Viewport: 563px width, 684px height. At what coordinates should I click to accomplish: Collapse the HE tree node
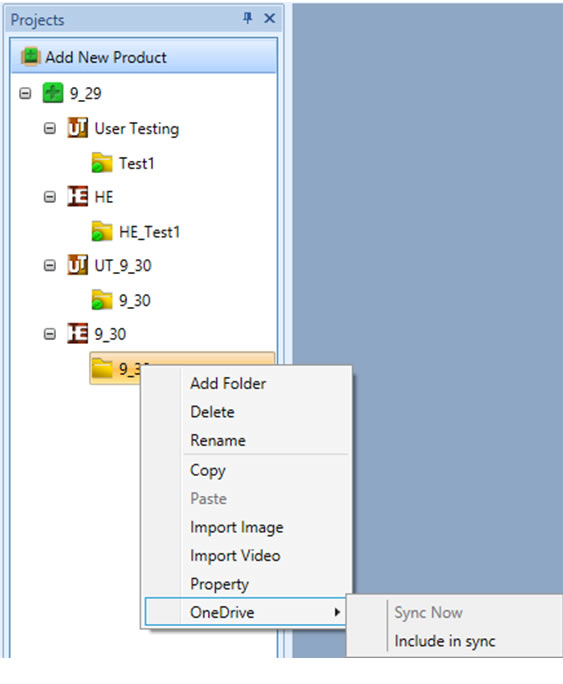(x=50, y=197)
